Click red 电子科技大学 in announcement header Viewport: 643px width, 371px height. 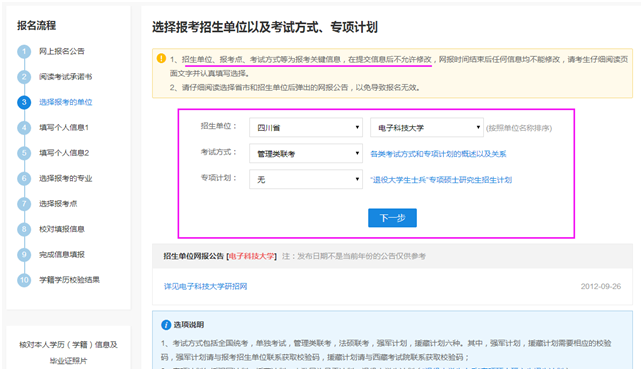pos(252,256)
